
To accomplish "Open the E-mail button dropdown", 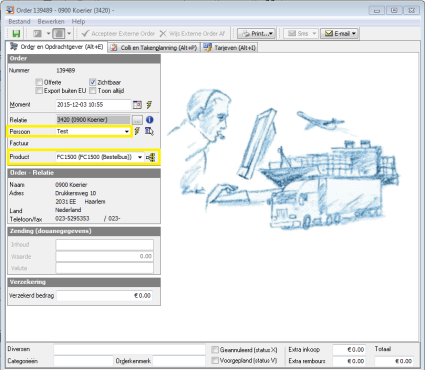I will [x=354, y=34].
